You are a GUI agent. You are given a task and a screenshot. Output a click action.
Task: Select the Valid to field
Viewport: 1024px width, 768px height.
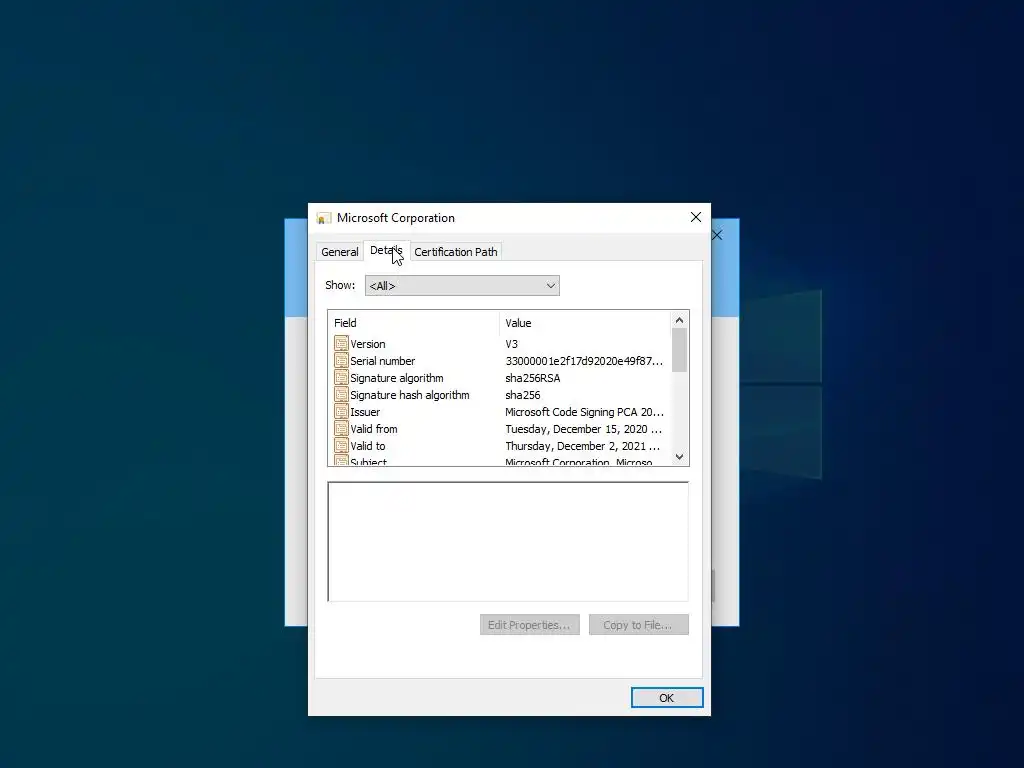pyautogui.click(x=500, y=445)
